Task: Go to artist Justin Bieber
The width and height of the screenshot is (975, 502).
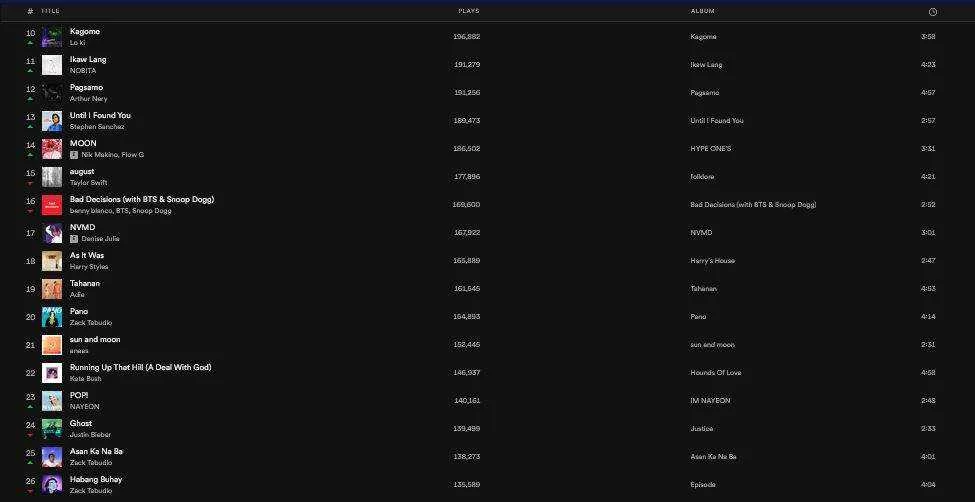Action: tap(91, 435)
